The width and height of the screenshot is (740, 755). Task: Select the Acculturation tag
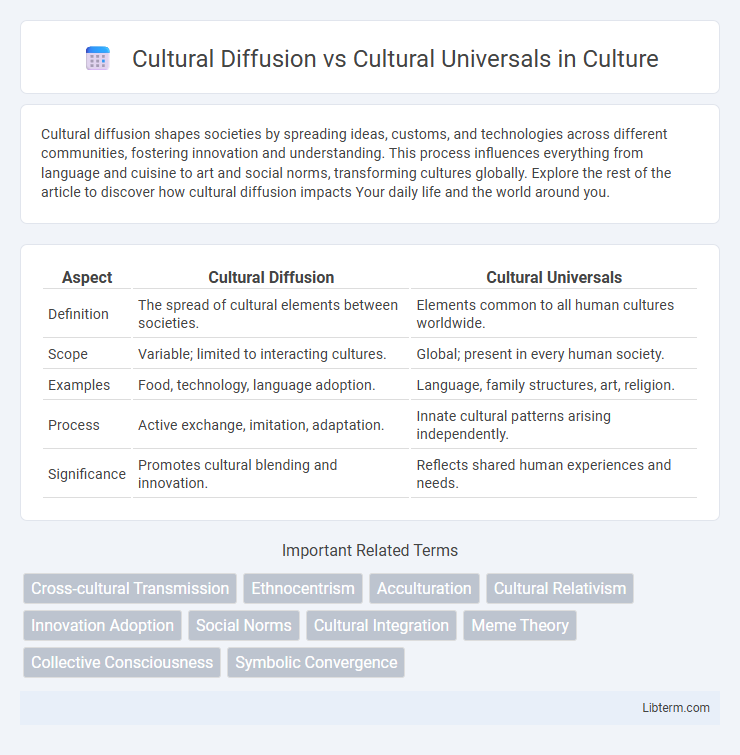(424, 588)
